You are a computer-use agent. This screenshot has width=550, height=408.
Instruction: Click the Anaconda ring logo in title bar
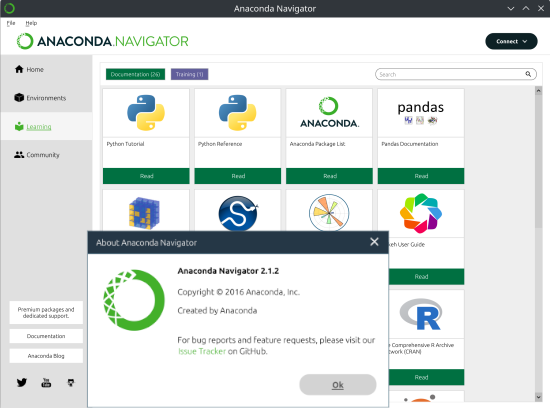click(9, 8)
